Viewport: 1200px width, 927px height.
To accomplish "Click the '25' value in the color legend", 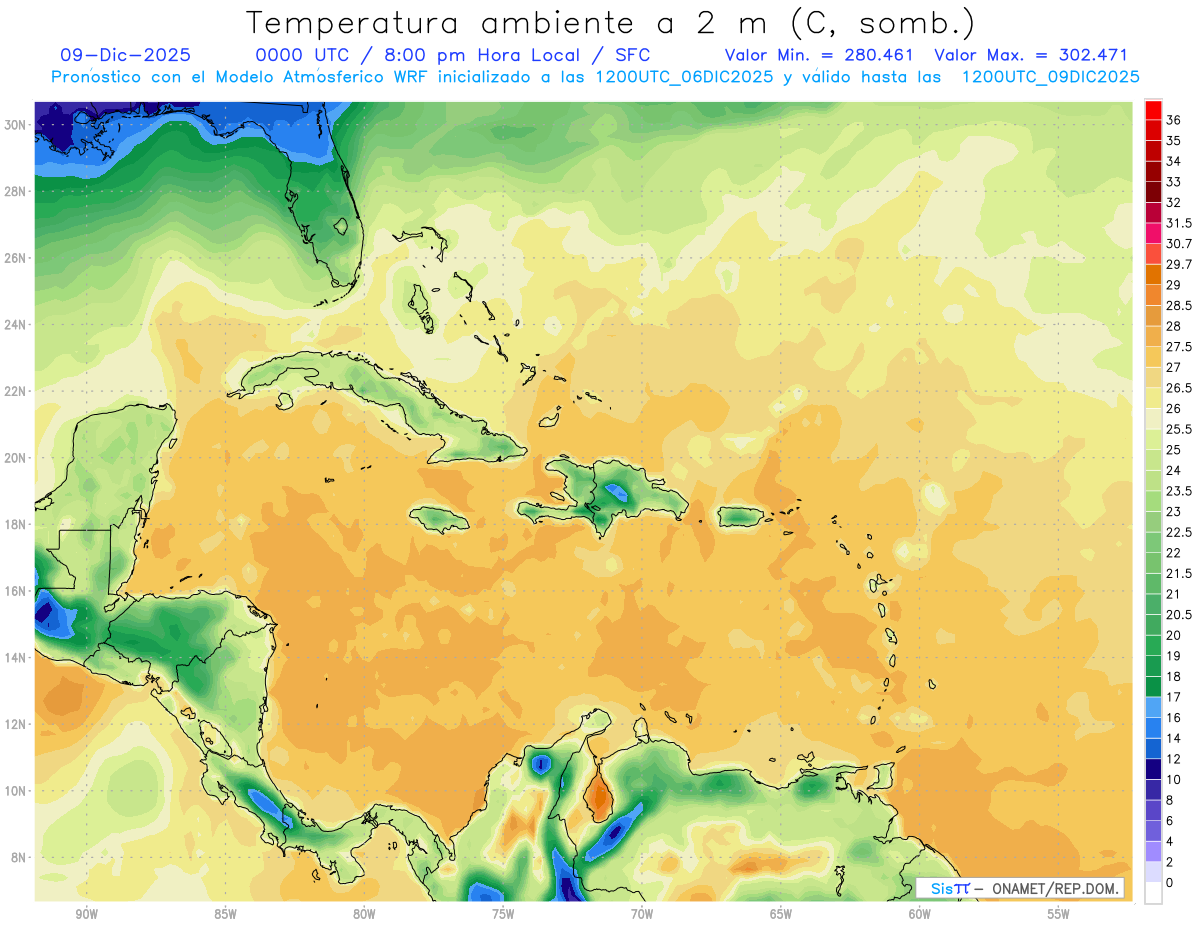I will click(x=1174, y=450).
